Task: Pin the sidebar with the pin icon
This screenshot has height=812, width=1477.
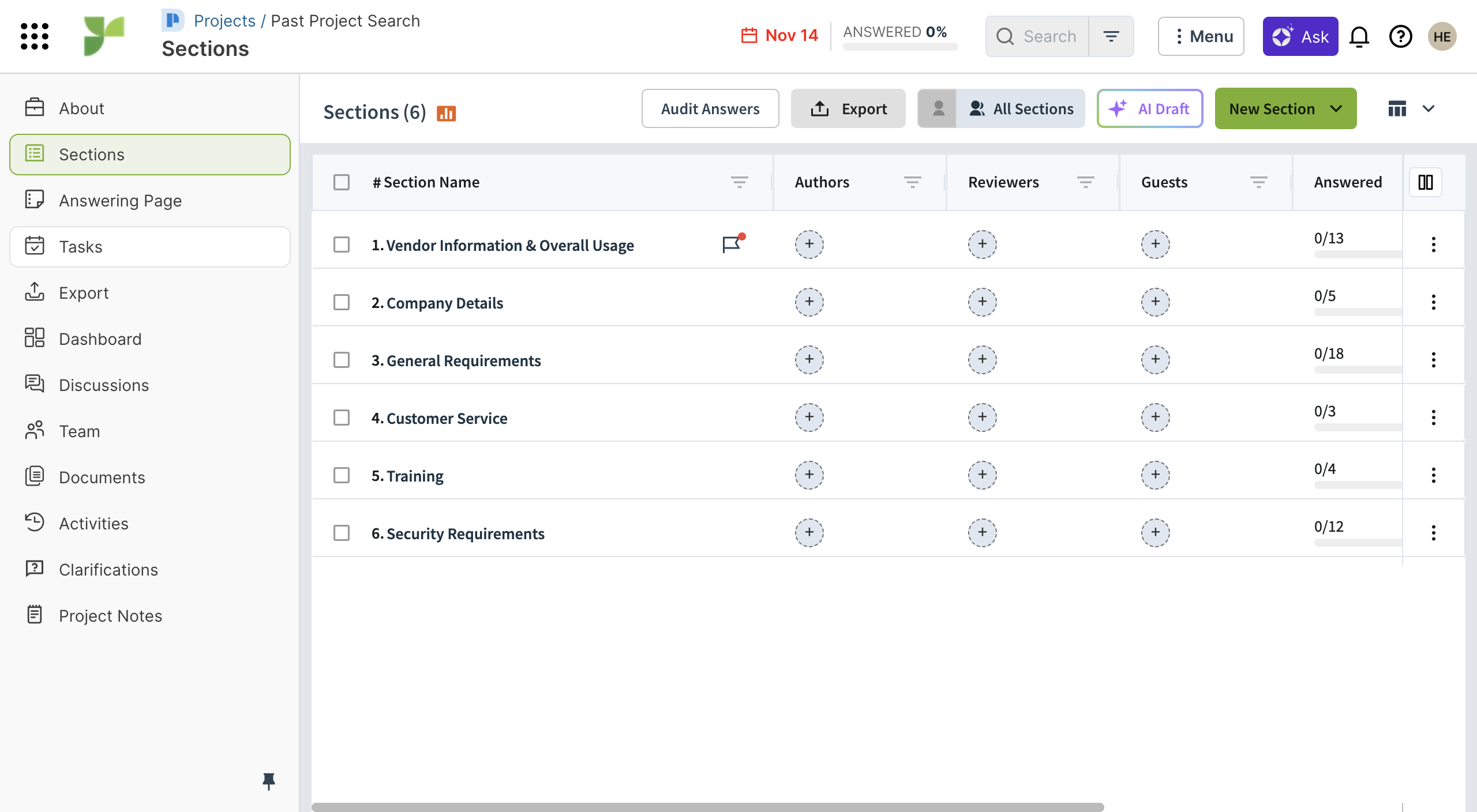Action: point(268,781)
